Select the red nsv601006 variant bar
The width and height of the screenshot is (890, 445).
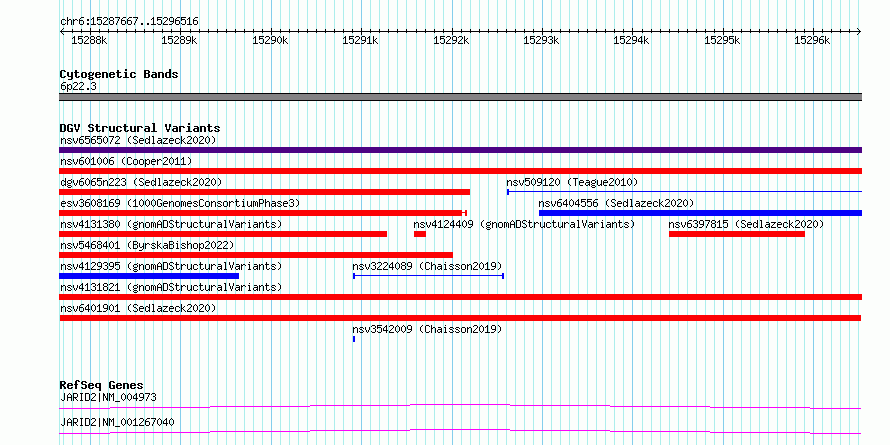(460, 171)
